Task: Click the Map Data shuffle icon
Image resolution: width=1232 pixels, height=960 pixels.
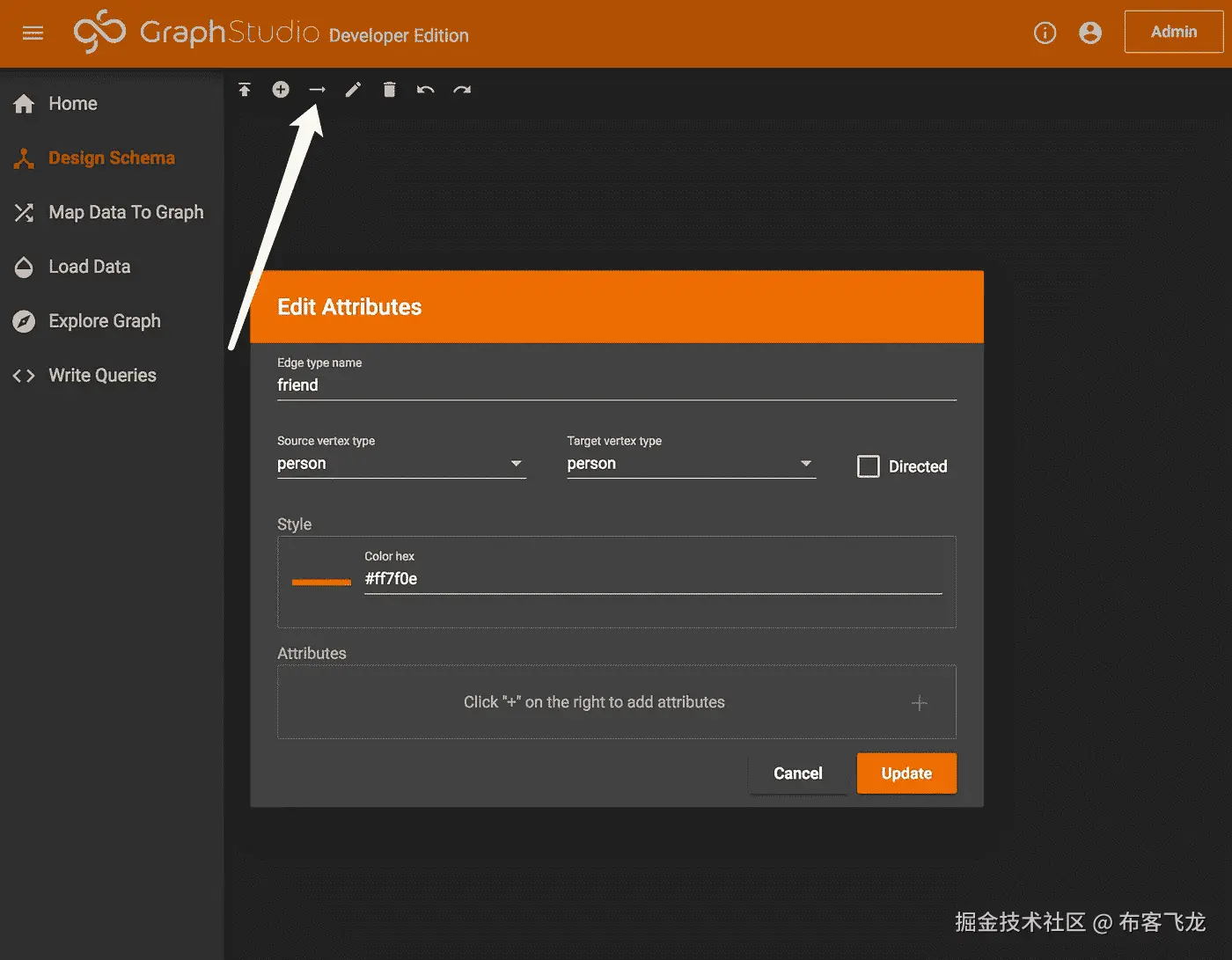Action: (24, 213)
